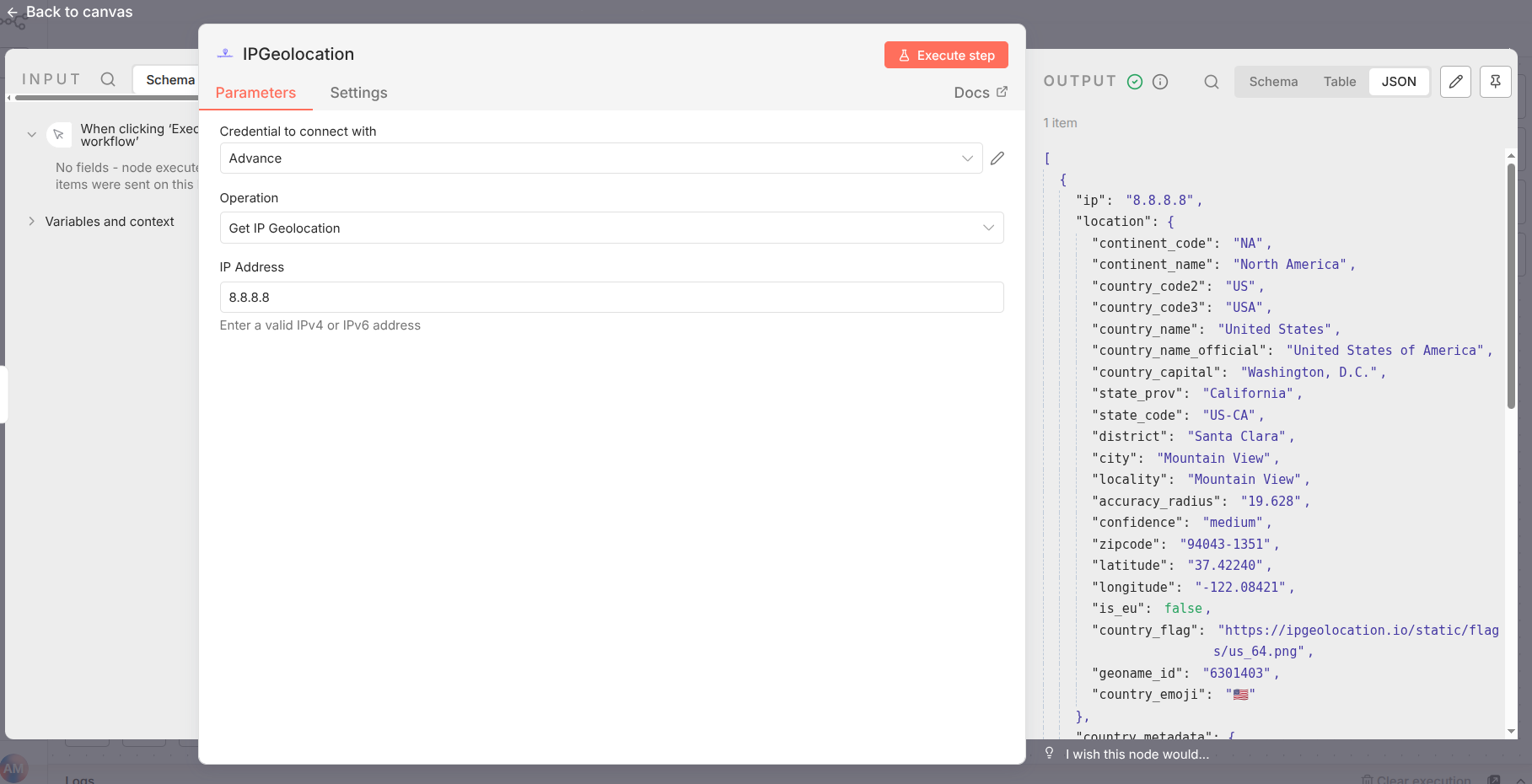Click the input panel search icon
1532x784 pixels.
point(108,79)
